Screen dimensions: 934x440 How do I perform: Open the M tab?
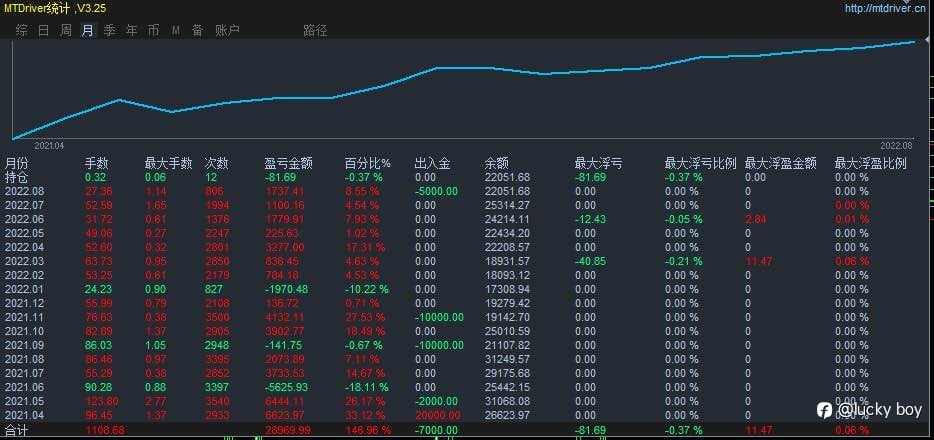point(176,30)
